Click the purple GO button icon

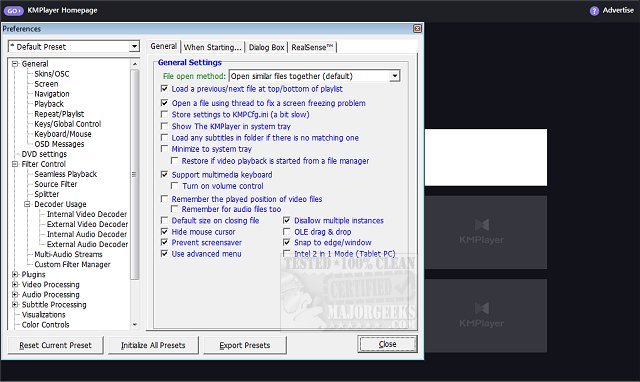point(13,11)
